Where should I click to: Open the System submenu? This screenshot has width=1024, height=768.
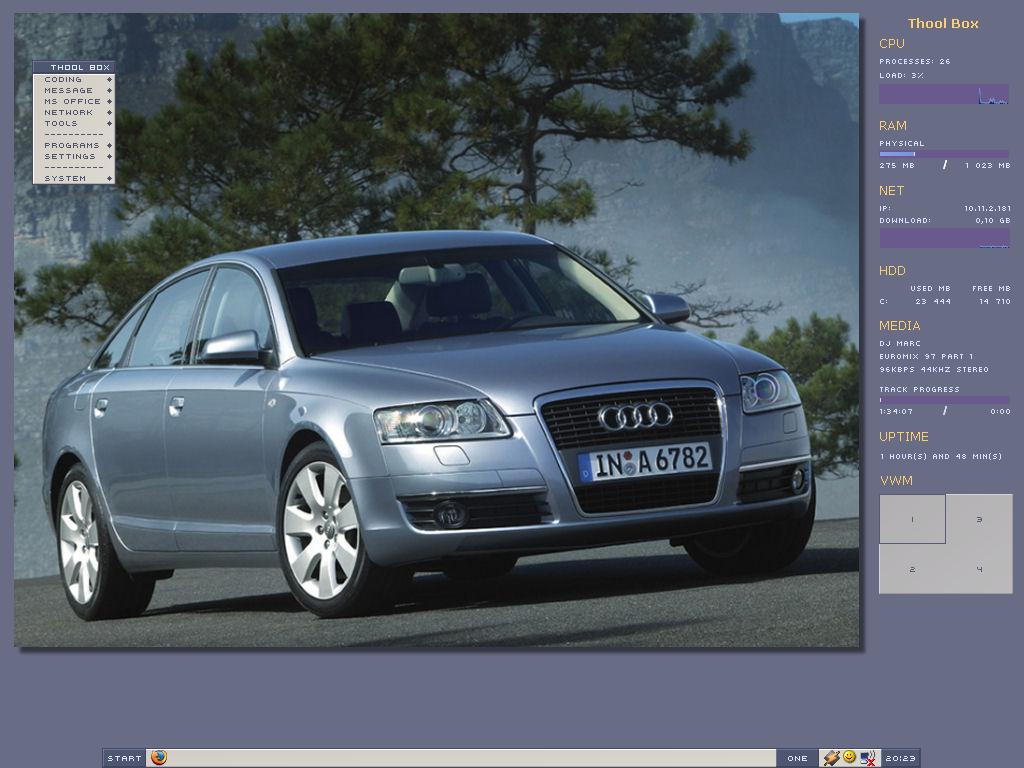pyautogui.click(x=74, y=178)
